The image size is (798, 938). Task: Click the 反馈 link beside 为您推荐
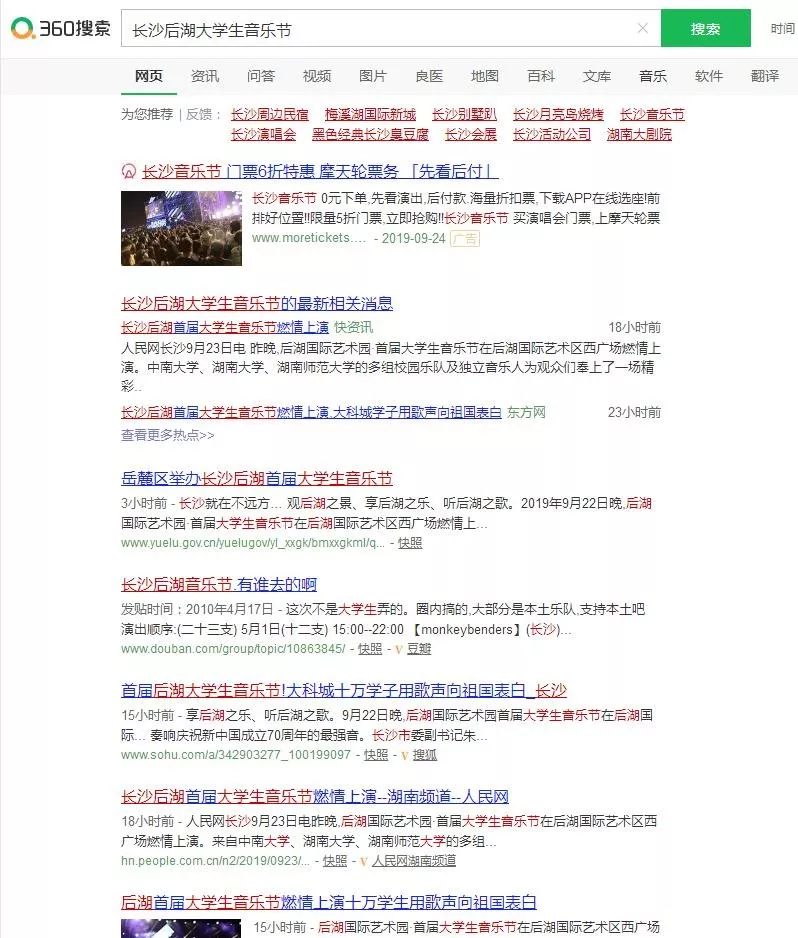tap(199, 114)
